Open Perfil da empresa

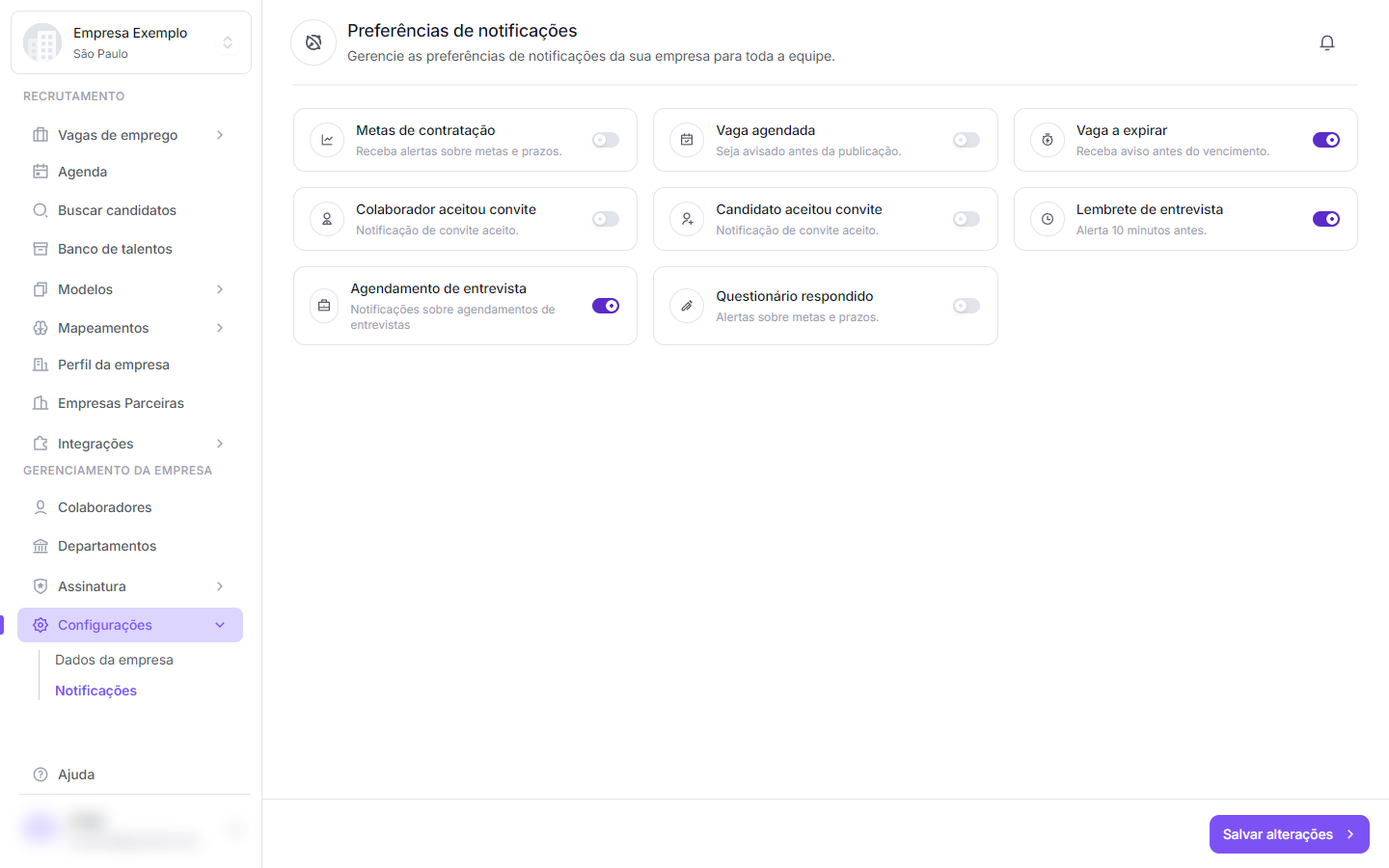pyautogui.click(x=130, y=365)
